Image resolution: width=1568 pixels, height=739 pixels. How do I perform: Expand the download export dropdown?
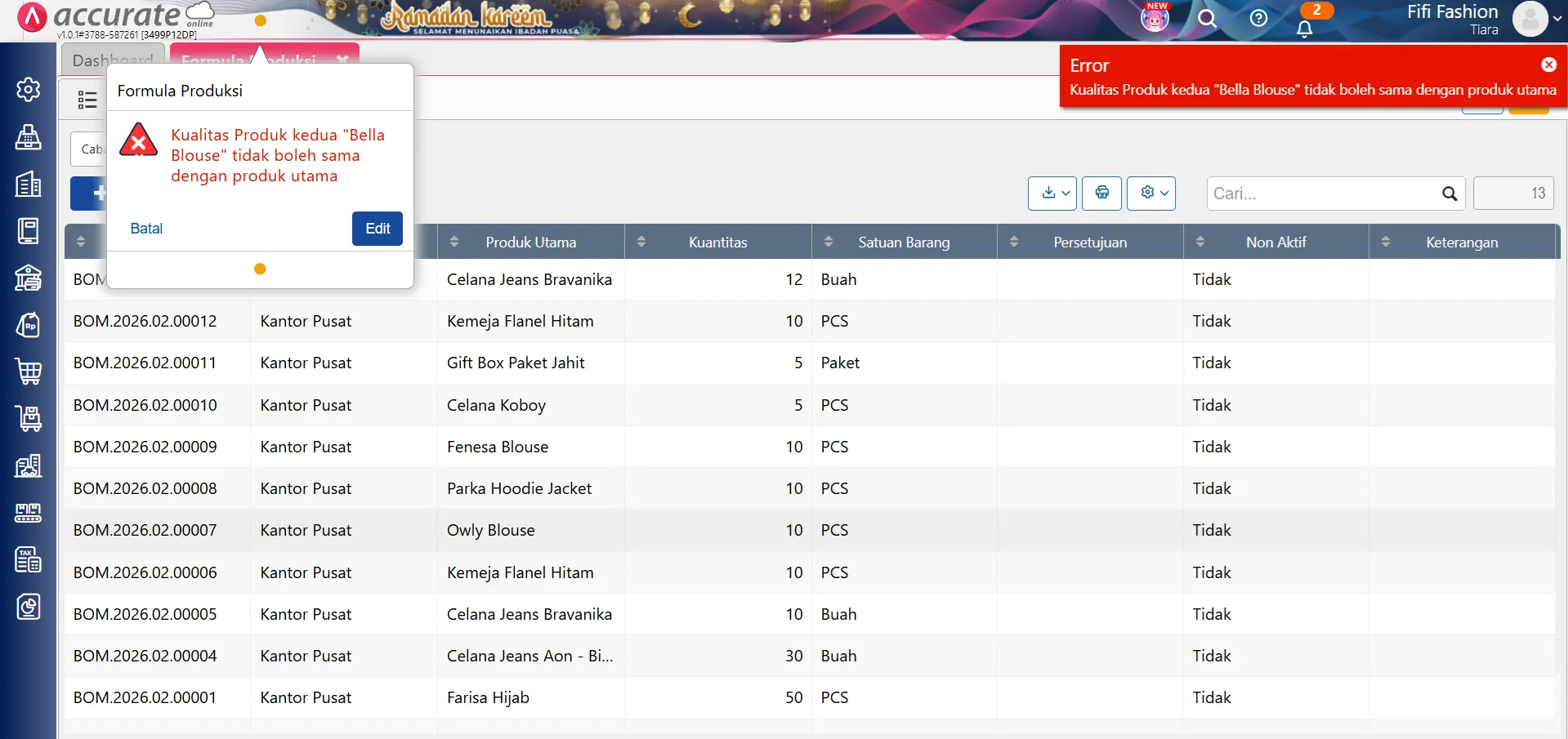coord(1052,194)
